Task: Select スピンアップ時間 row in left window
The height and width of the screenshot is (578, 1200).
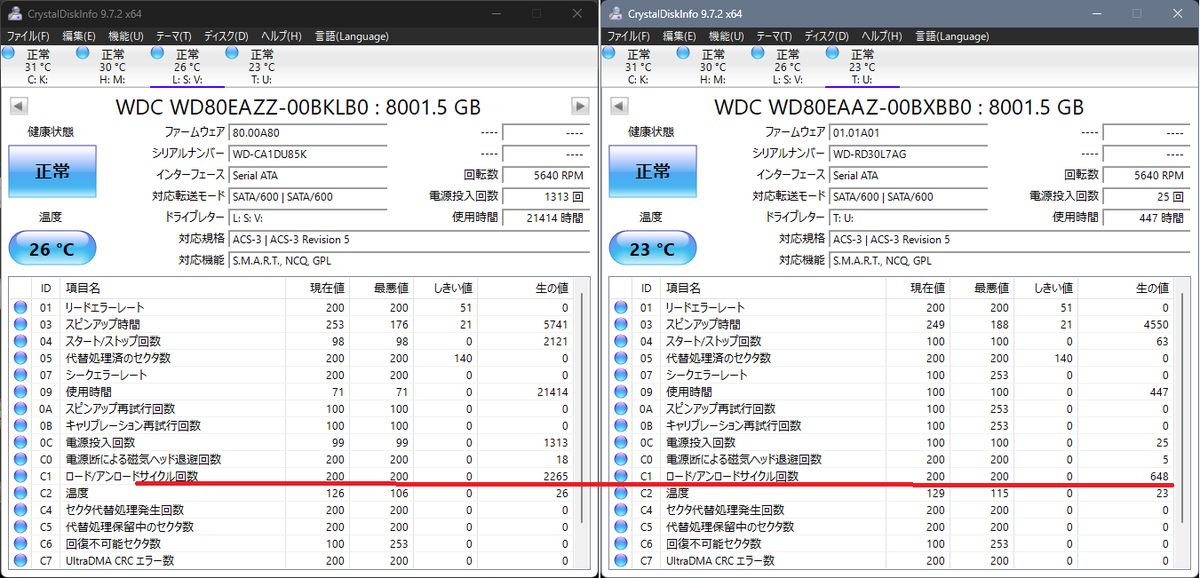Action: click(293, 325)
